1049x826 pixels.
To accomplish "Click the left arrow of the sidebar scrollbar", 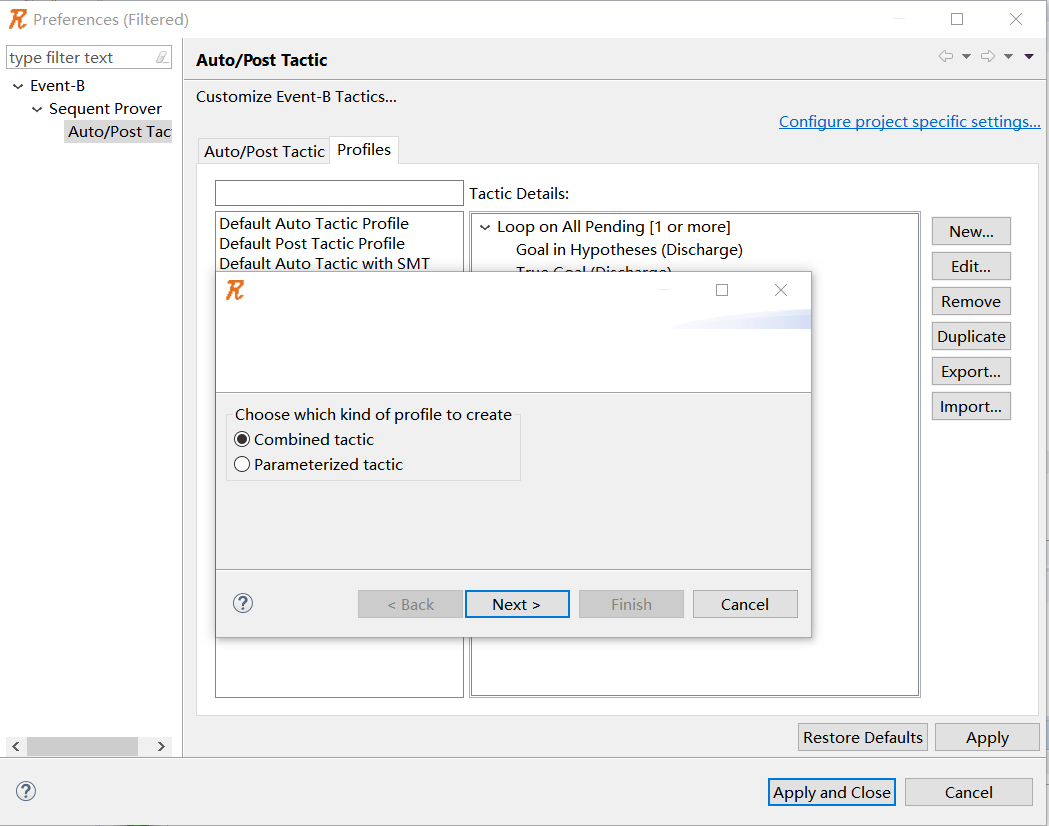I will click(x=15, y=746).
